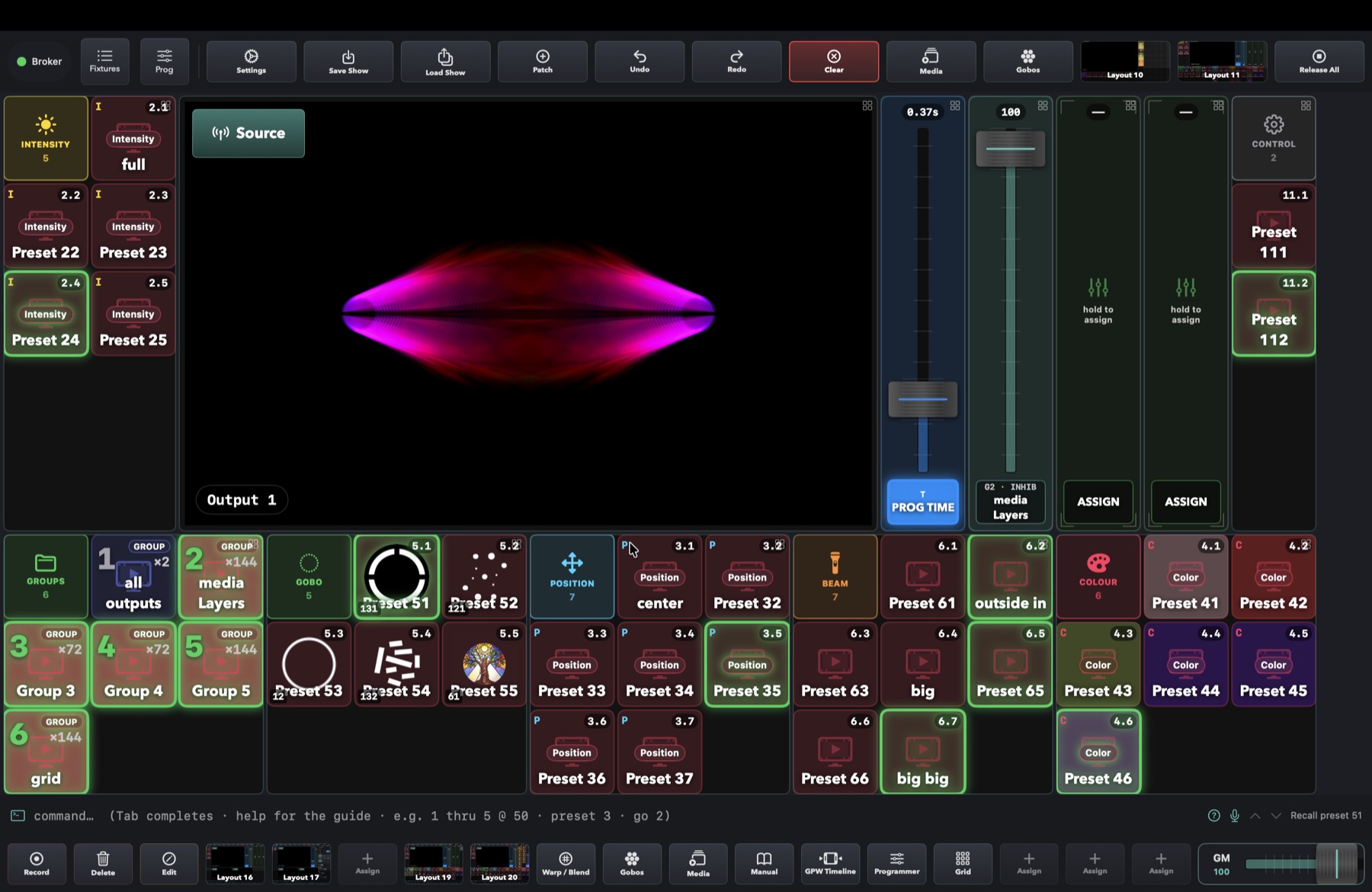This screenshot has width=1372, height=892.
Task: Open the GPW Timeline
Action: click(830, 863)
